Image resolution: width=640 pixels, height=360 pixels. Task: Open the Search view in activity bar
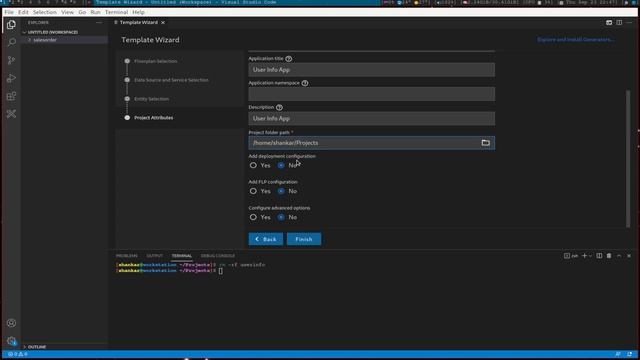(11, 42)
